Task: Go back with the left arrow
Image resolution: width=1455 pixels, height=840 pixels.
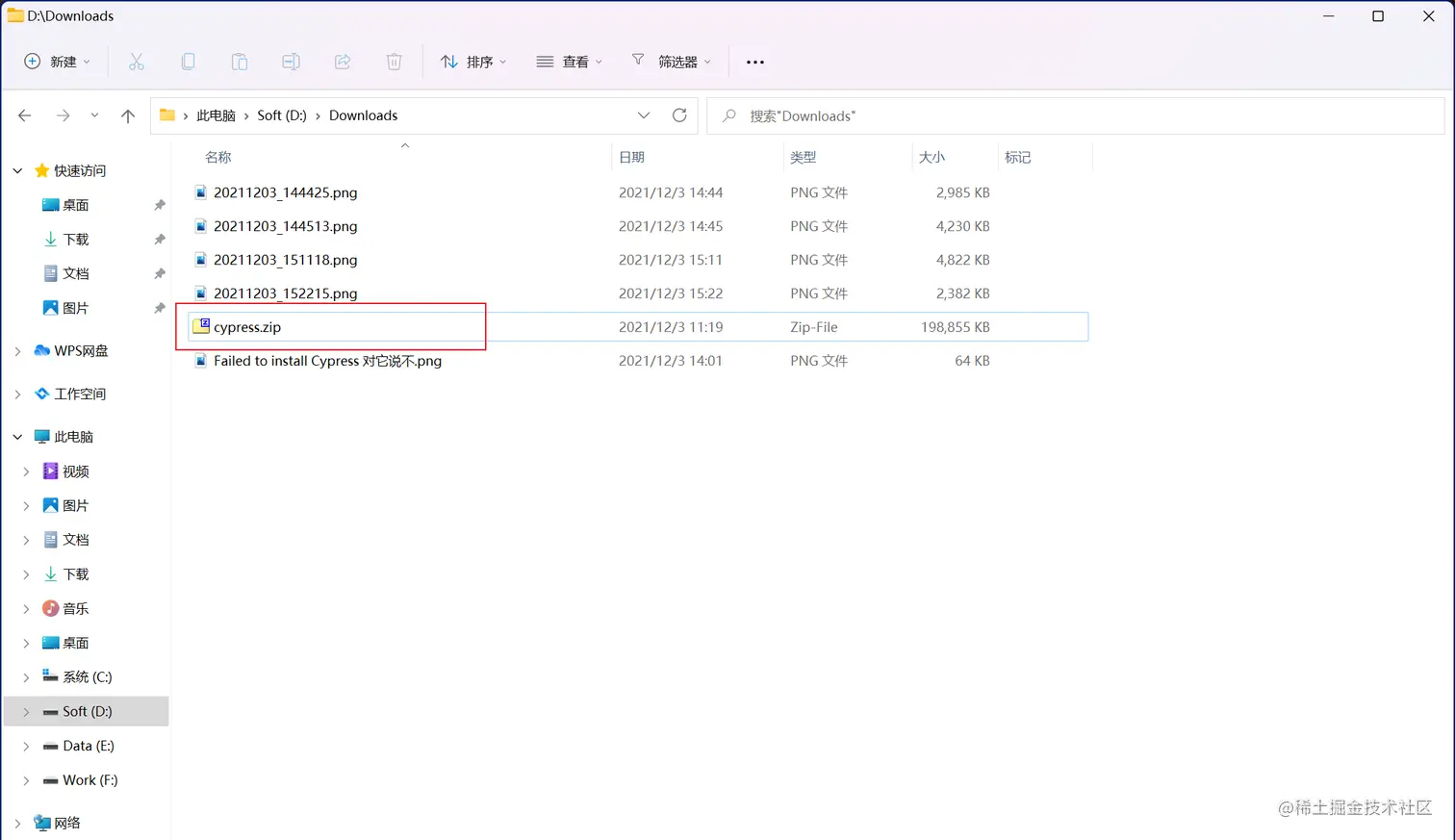Action: (x=25, y=115)
